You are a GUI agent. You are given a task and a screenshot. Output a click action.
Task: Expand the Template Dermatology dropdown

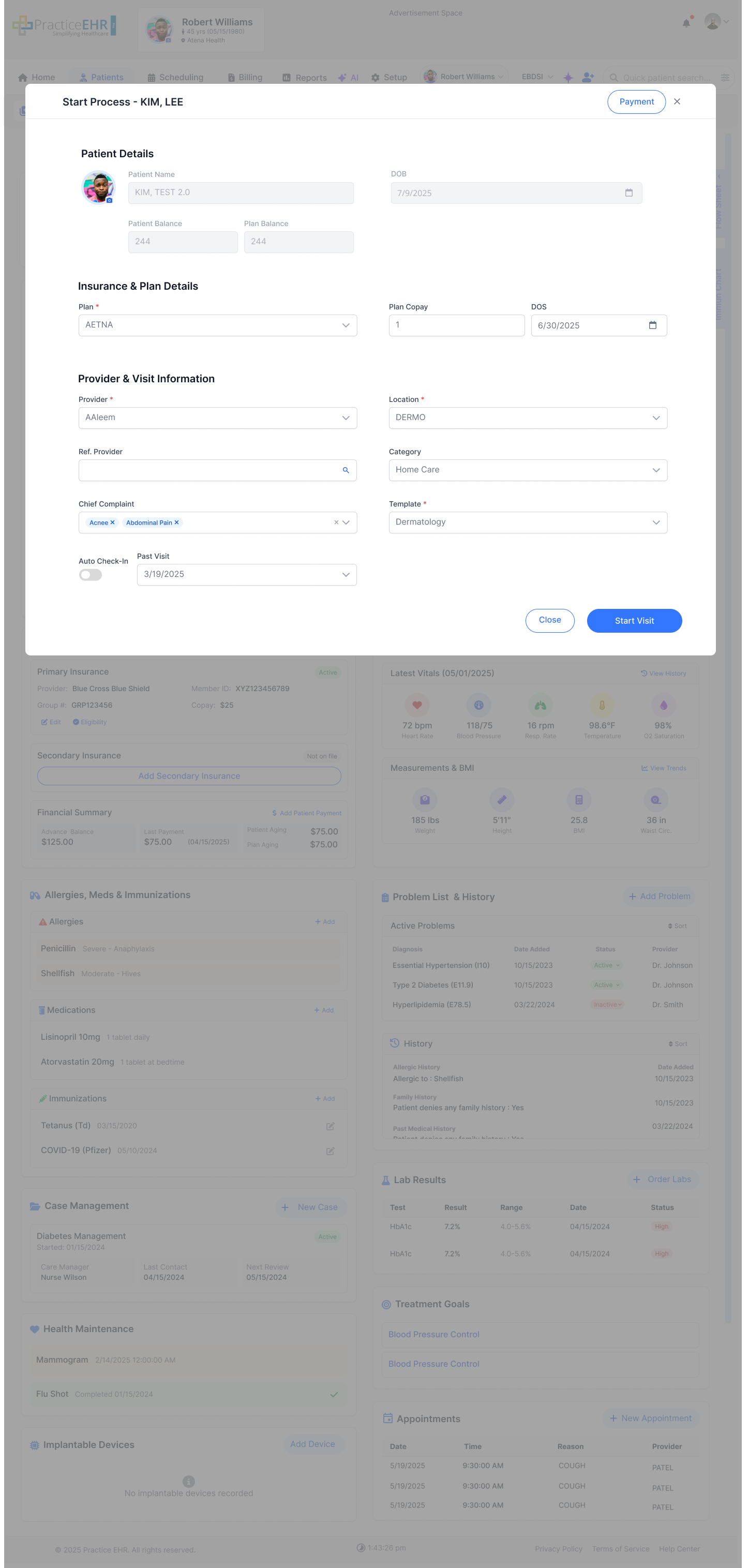coord(528,522)
